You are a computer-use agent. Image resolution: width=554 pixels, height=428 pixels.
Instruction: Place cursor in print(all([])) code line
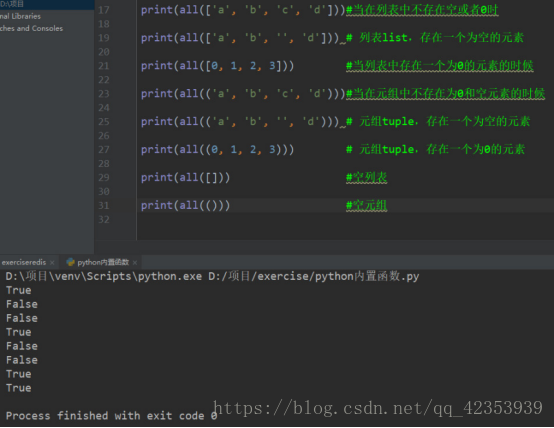pos(185,177)
